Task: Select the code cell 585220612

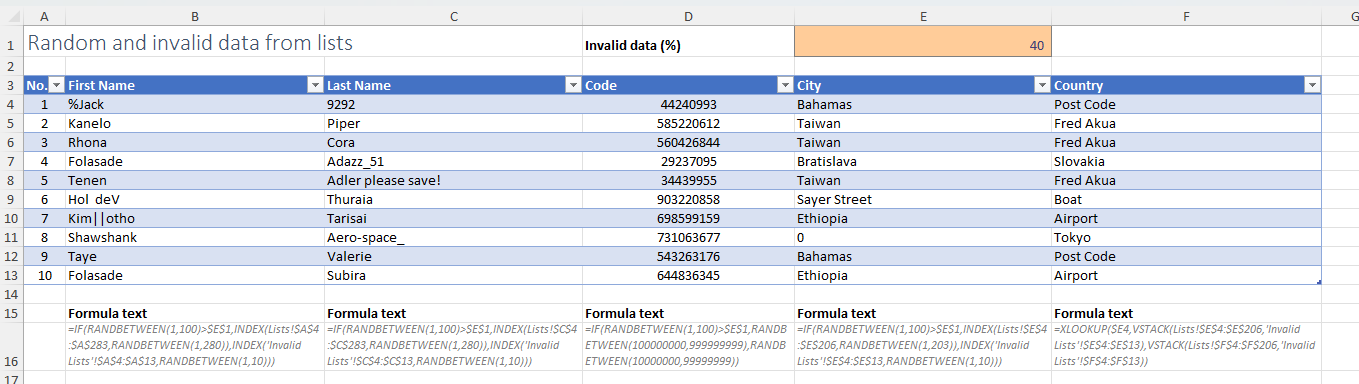Action: click(688, 124)
